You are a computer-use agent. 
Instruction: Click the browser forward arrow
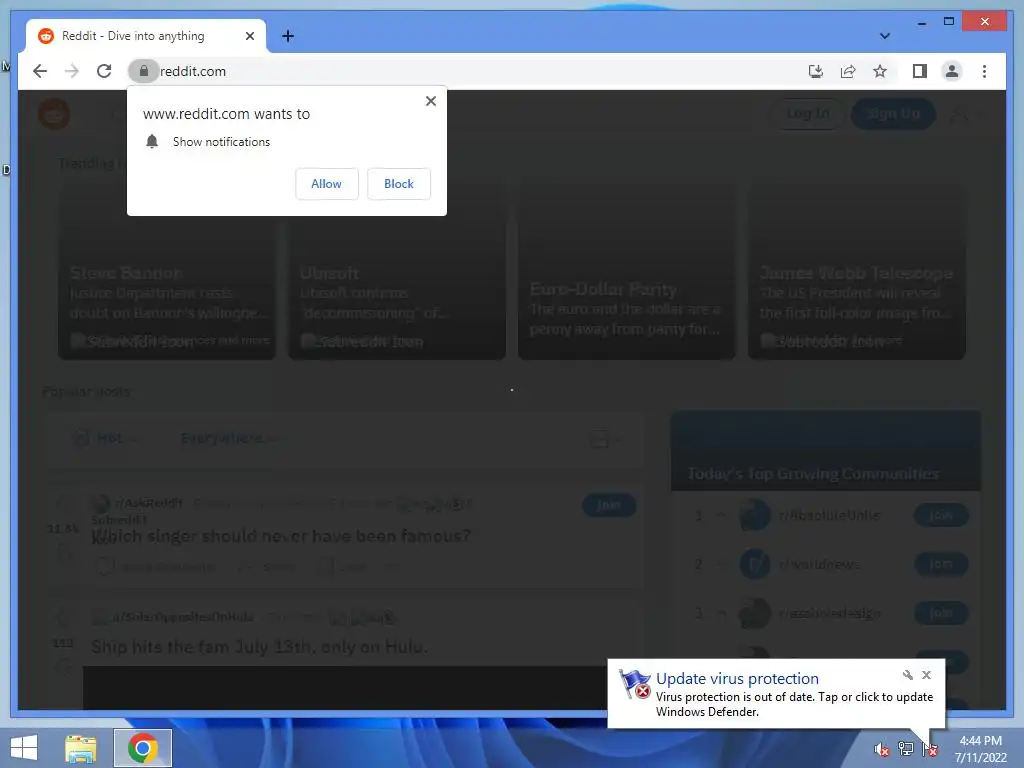click(x=72, y=71)
